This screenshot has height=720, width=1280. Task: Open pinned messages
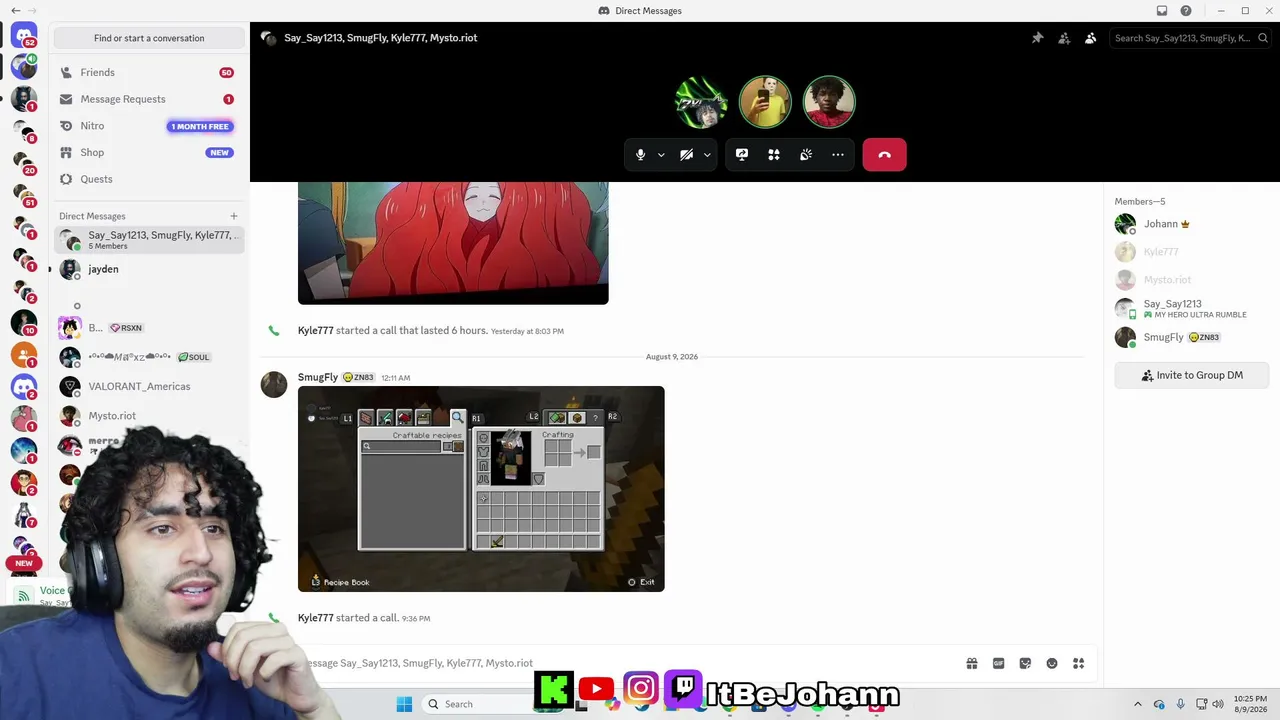pyautogui.click(x=1038, y=38)
